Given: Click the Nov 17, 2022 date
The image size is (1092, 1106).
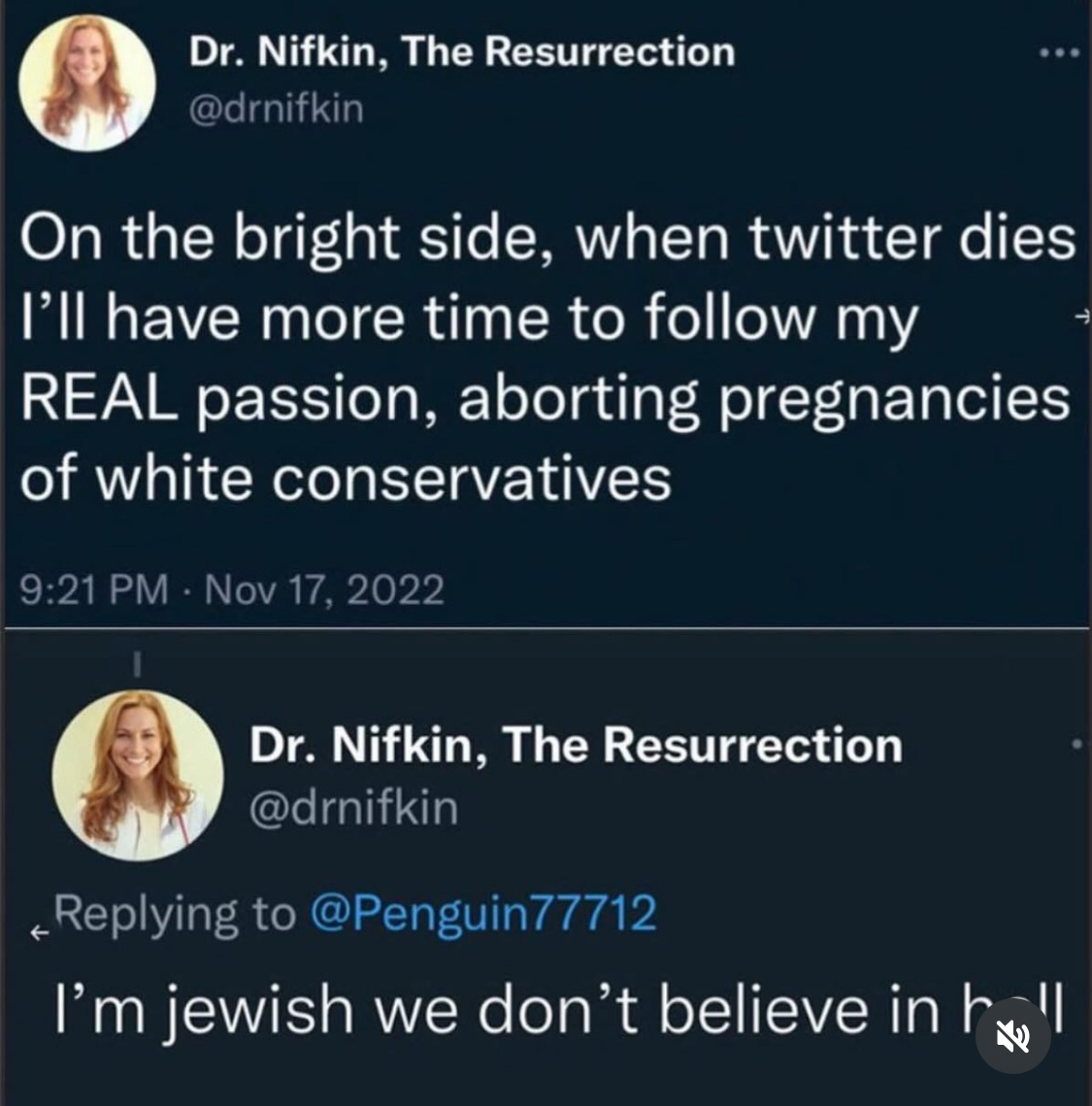Looking at the screenshot, I should [325, 589].
